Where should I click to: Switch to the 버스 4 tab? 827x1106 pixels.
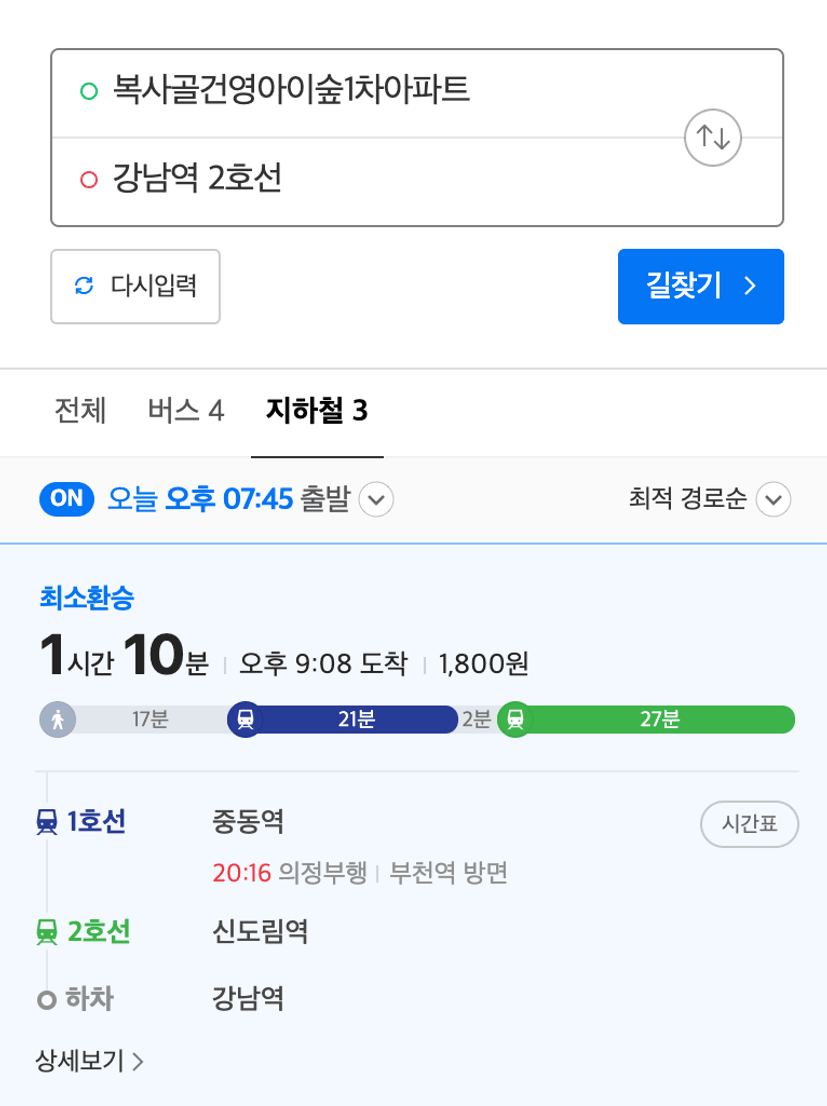(186, 411)
